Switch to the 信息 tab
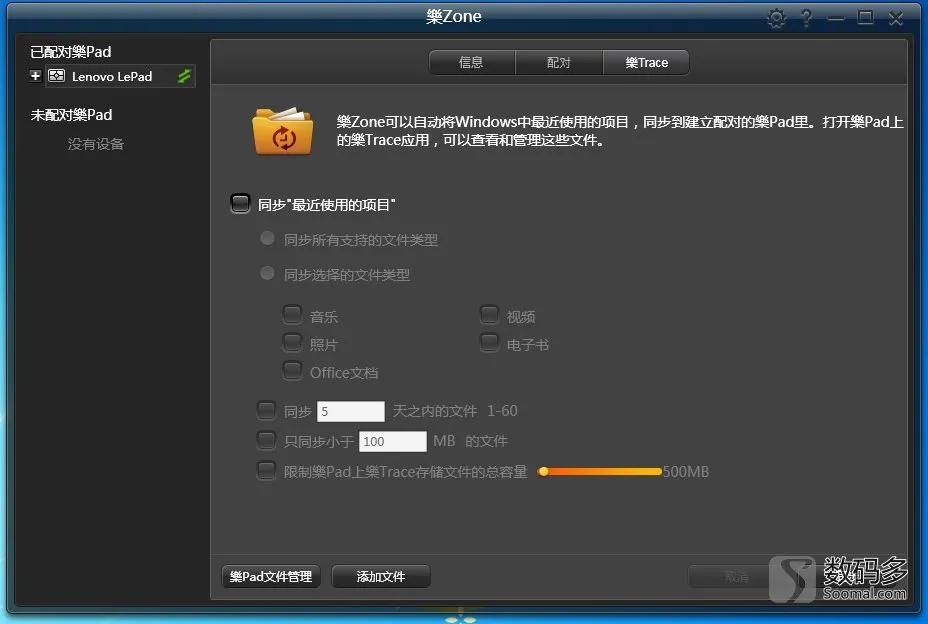The width and height of the screenshot is (928, 624). coord(472,62)
